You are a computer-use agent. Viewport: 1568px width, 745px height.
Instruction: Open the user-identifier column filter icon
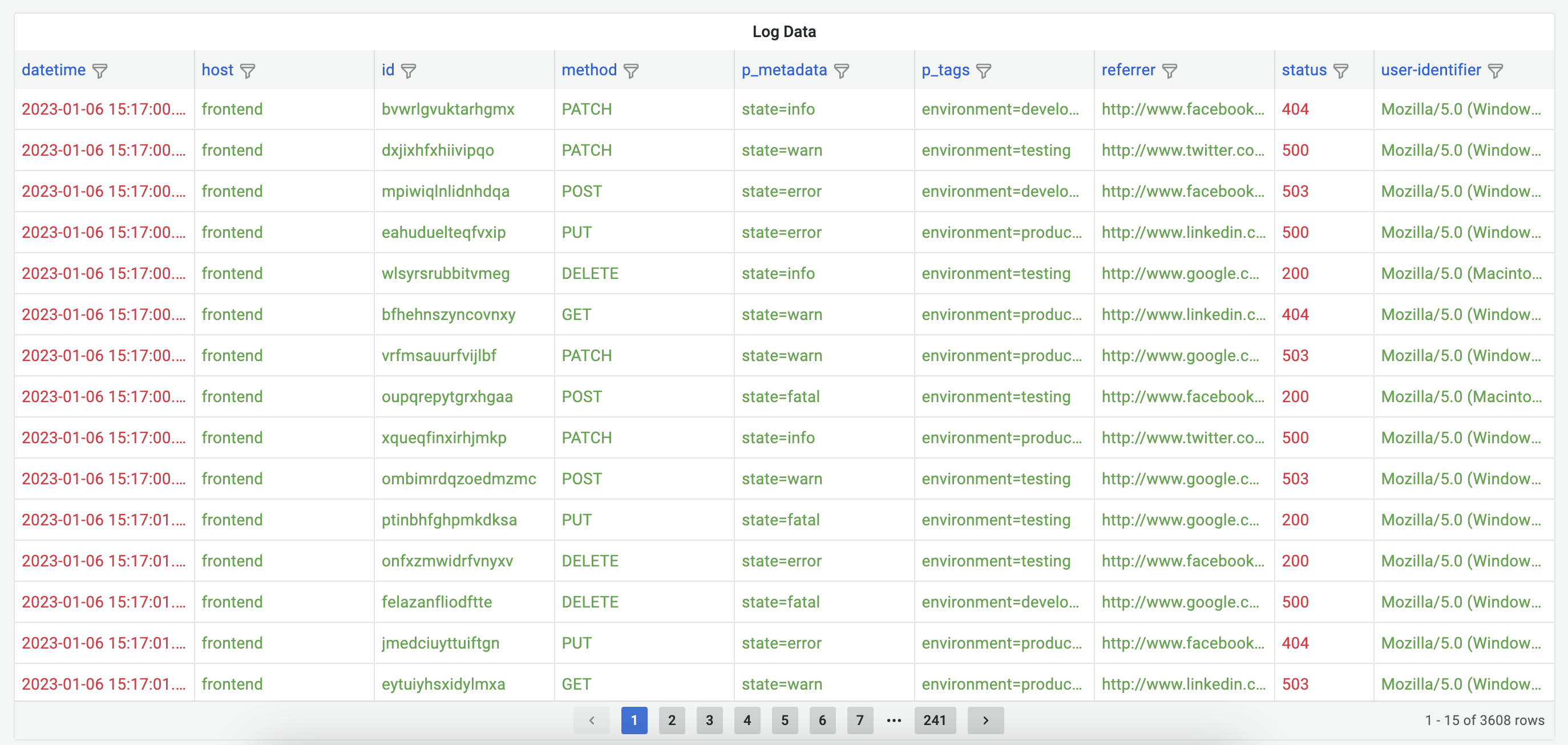tap(1496, 71)
